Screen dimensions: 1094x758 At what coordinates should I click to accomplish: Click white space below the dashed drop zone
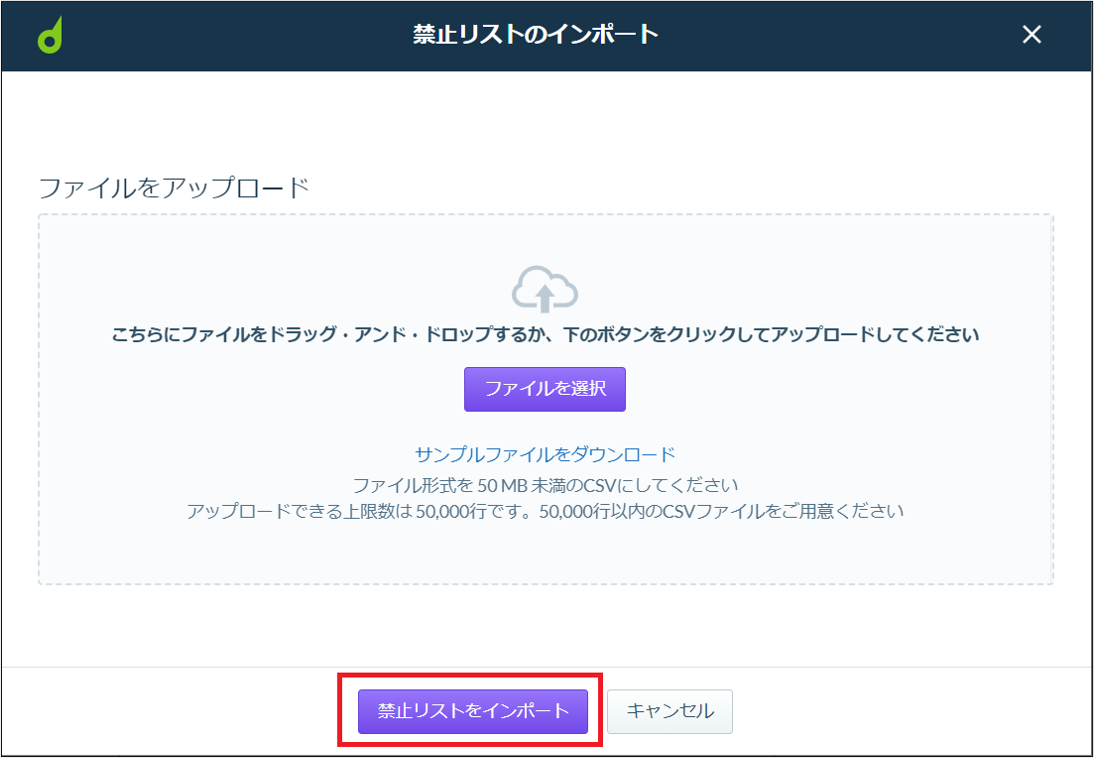tap(545, 625)
